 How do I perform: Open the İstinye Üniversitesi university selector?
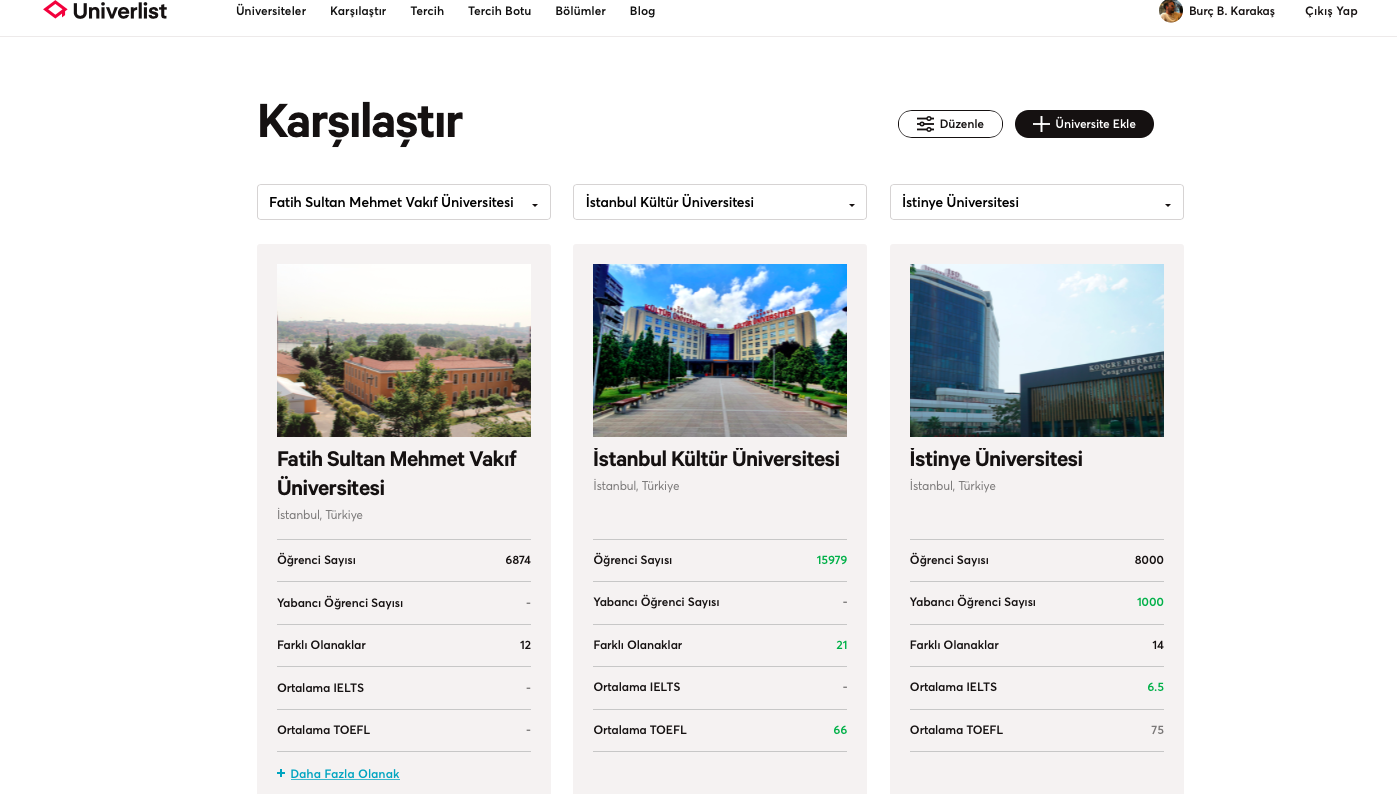[x=1036, y=201]
